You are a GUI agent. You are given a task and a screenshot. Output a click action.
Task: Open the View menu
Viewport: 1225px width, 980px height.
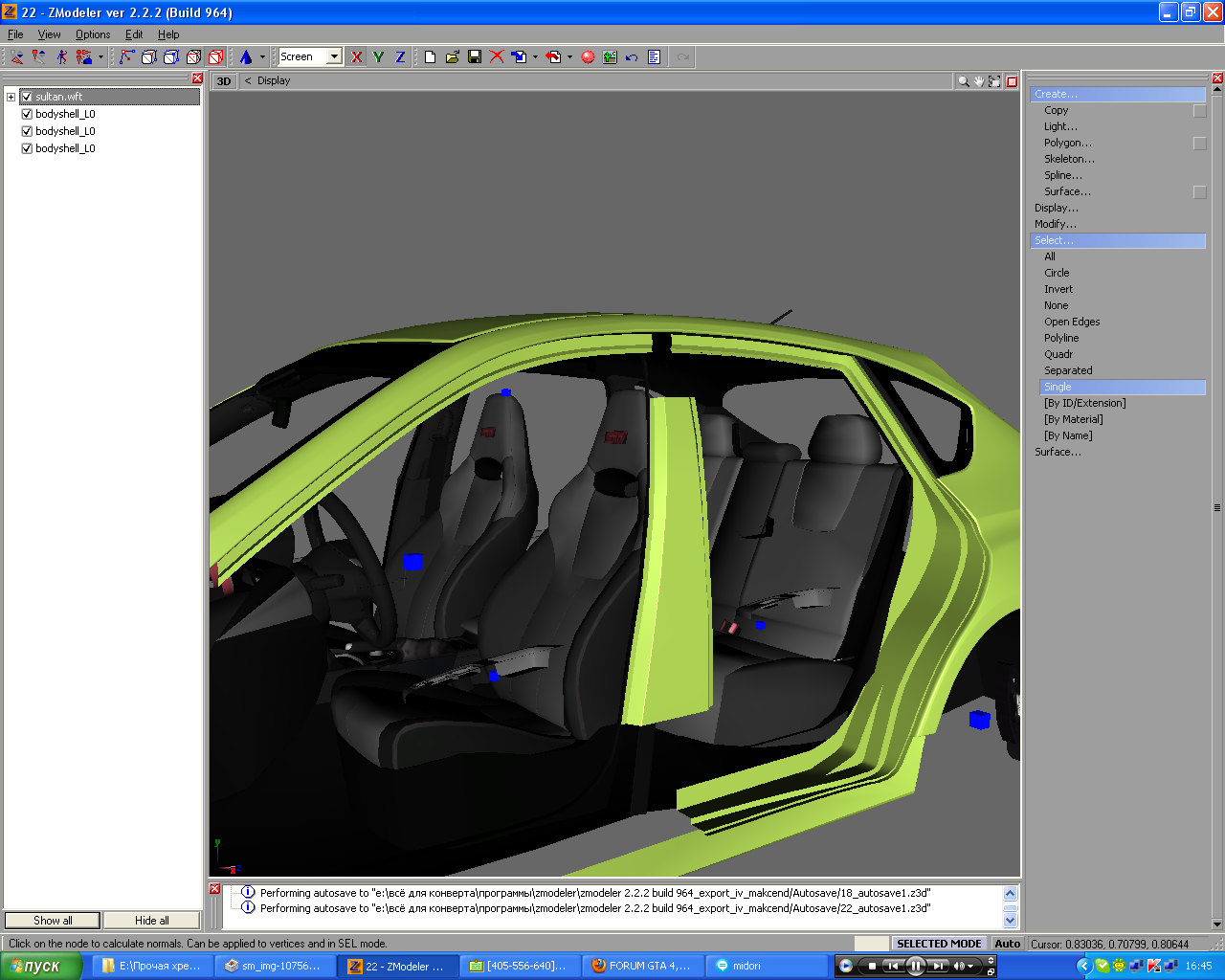pyautogui.click(x=49, y=34)
